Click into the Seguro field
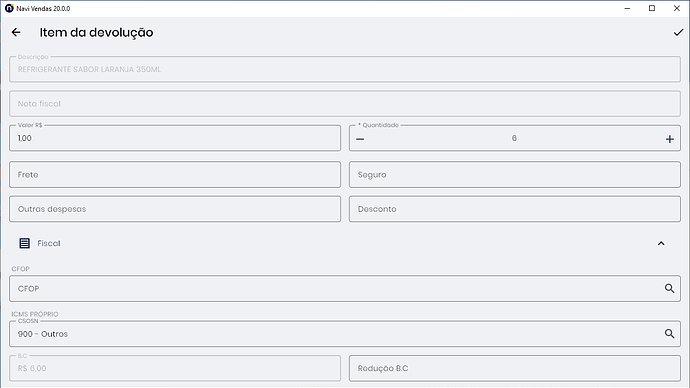Screen dimensions: 690x388 click(x=514, y=175)
